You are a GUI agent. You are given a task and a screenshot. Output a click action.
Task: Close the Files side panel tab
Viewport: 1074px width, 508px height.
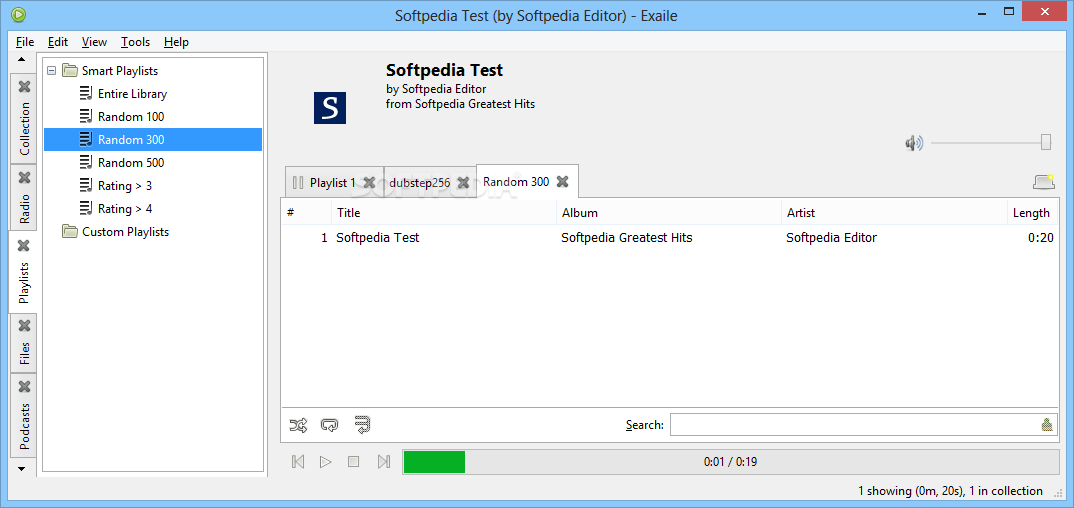click(25, 325)
